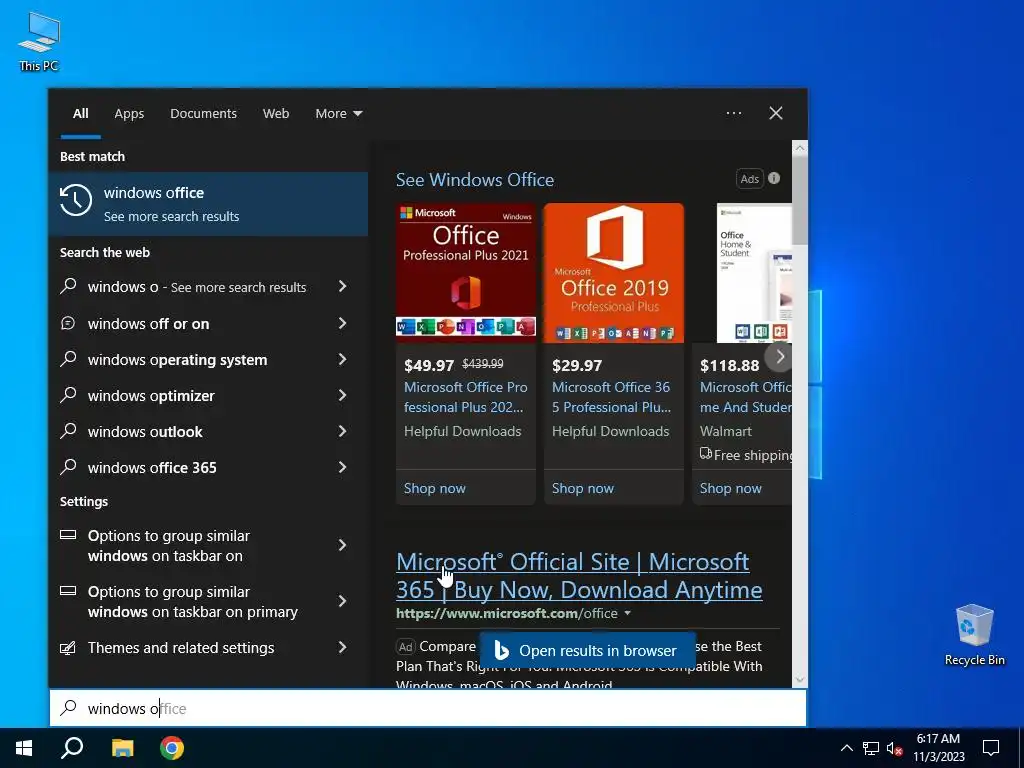Click history icon beside windows office
Image resolution: width=1024 pixels, height=768 pixels.
tap(76, 200)
